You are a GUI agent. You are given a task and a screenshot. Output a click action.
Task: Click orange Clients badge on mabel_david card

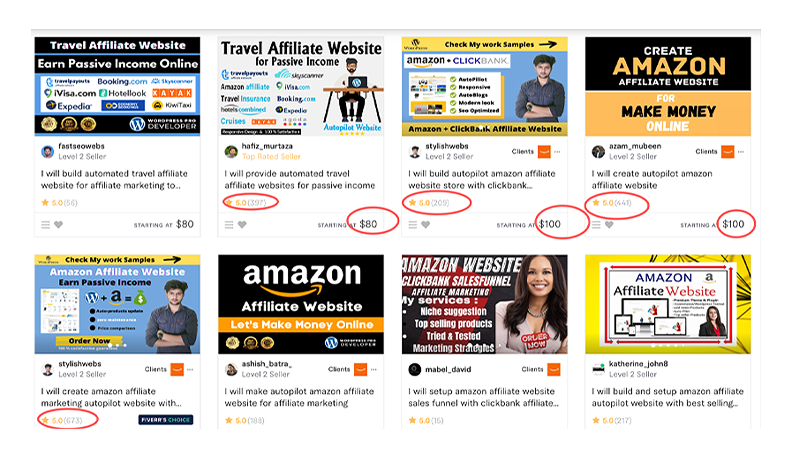(554, 369)
